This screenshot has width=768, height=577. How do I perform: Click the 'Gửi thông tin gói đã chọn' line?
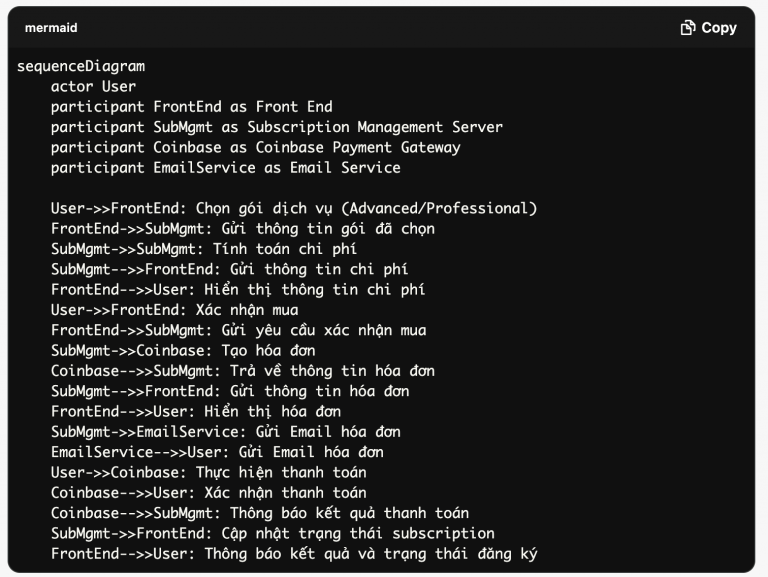[x=243, y=229]
